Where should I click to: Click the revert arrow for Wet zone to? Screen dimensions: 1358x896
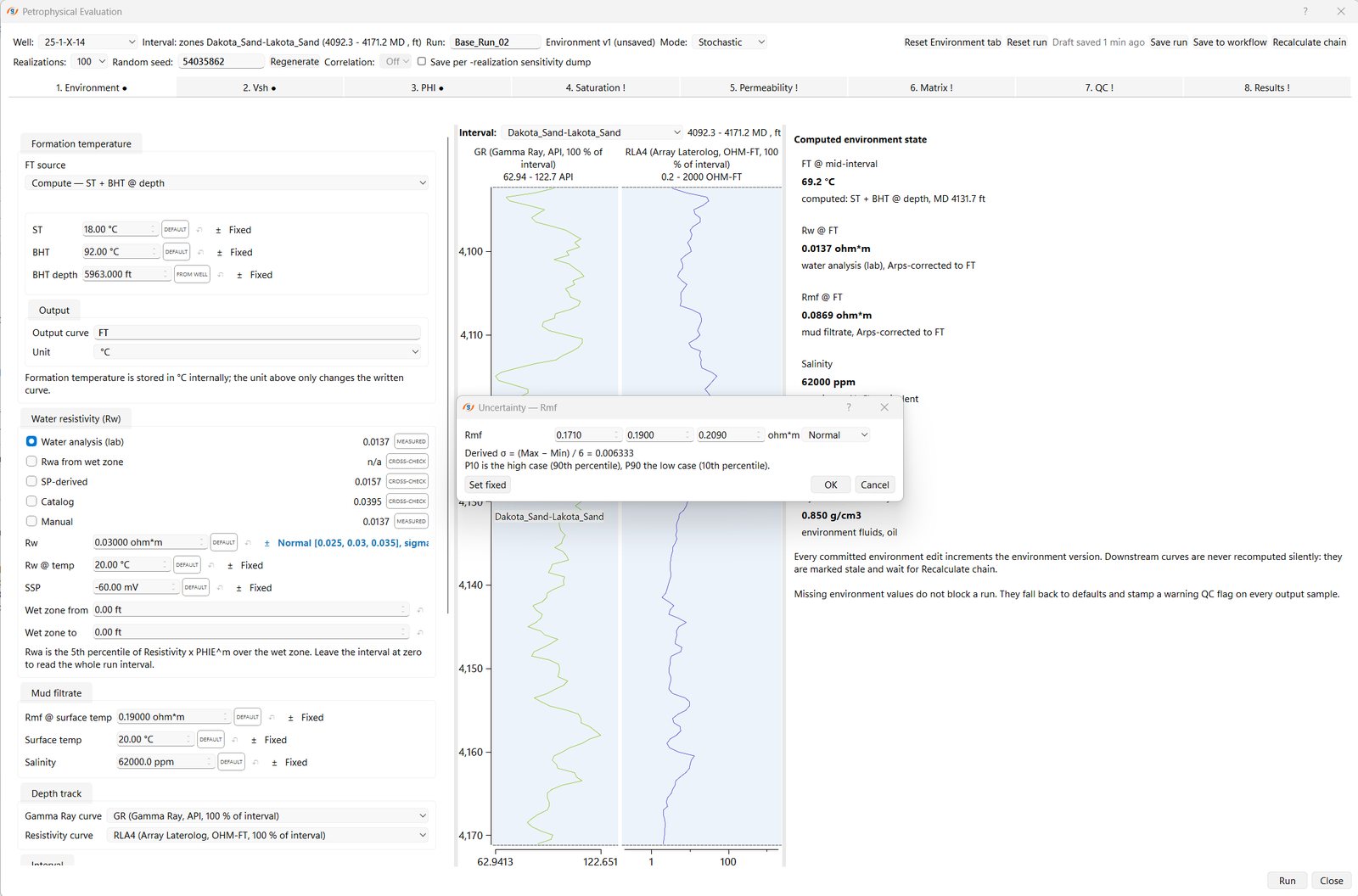[x=420, y=632]
